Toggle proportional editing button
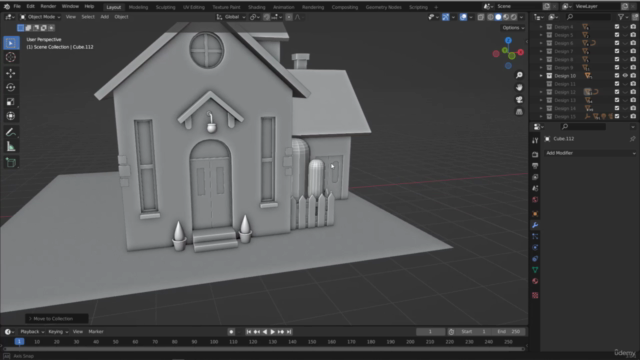640x360 pixels. point(289,17)
